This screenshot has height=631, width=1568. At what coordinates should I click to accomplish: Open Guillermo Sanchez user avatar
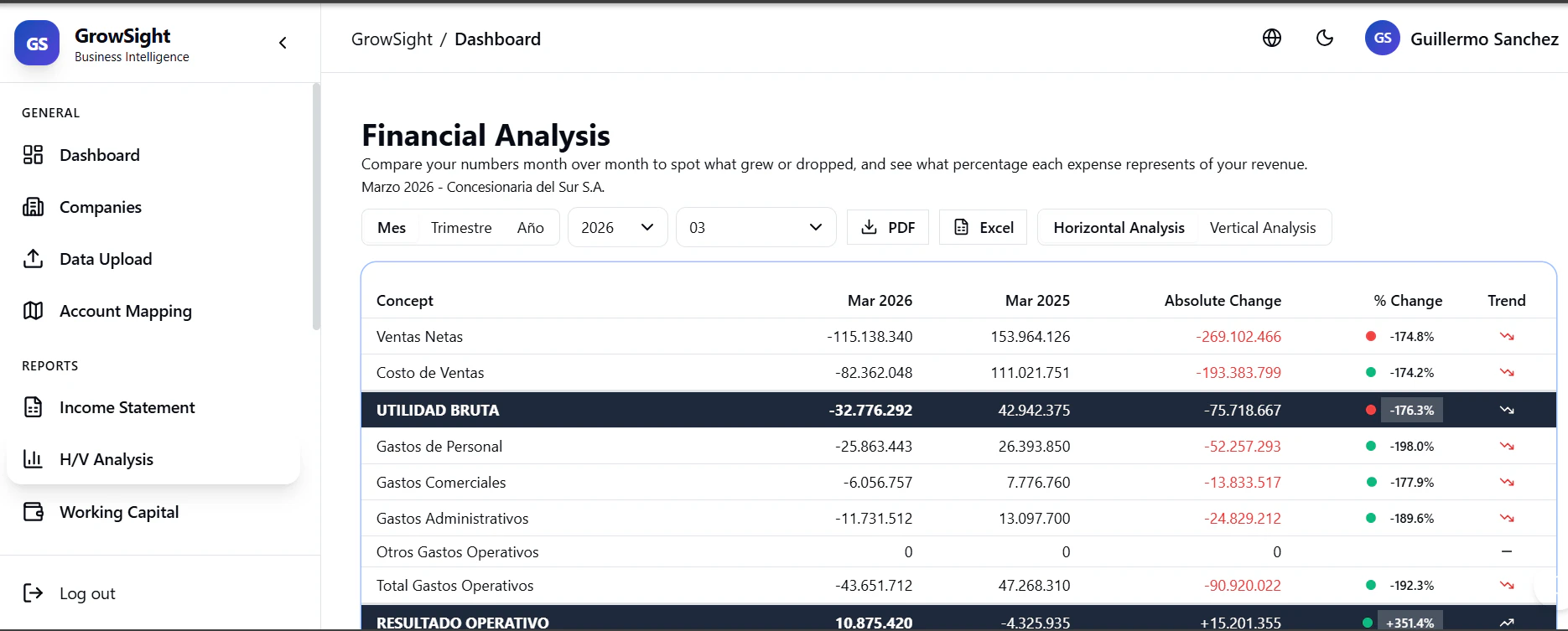[1383, 38]
